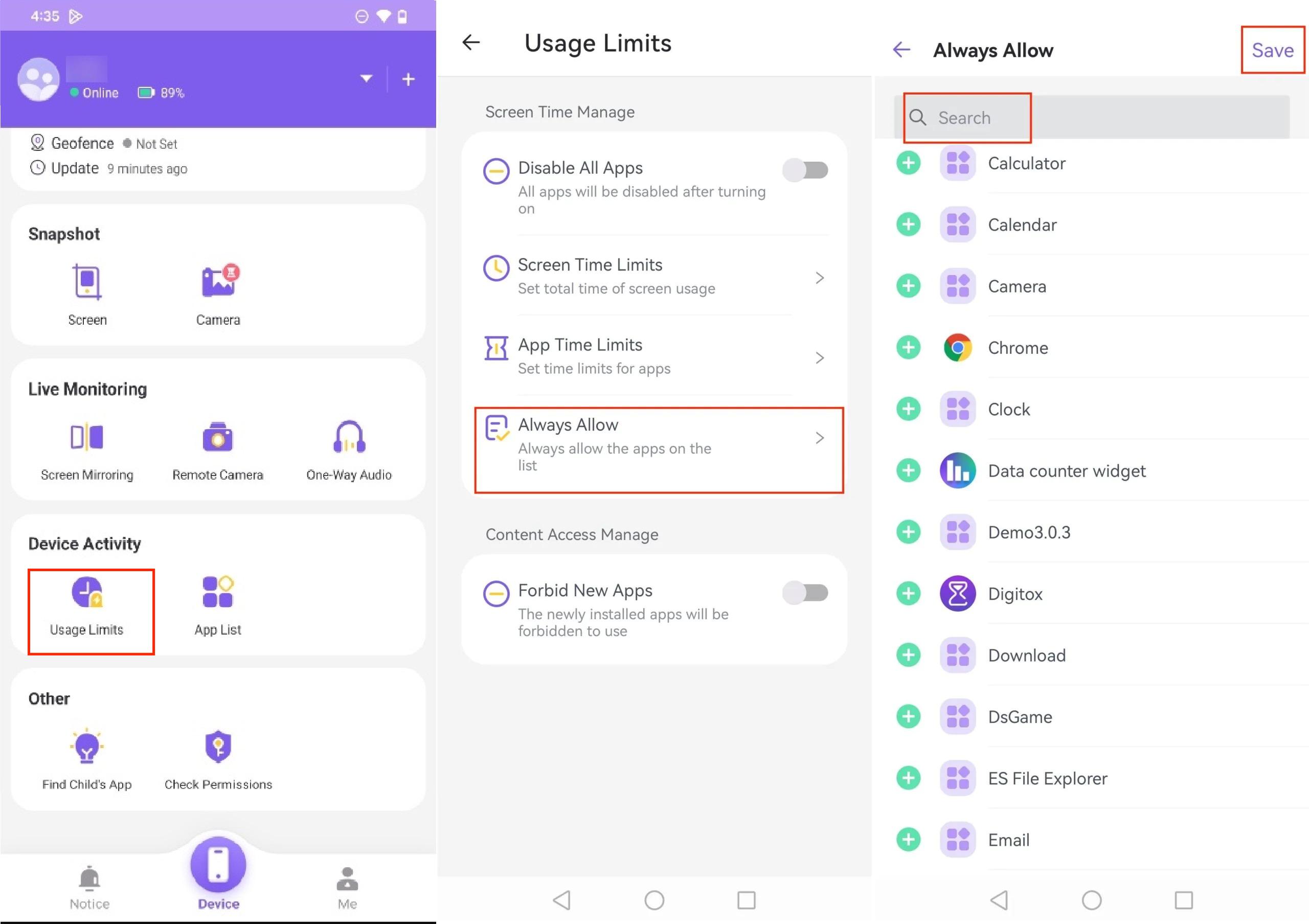Image resolution: width=1309 pixels, height=924 pixels.
Task: Click the back arrow on Always Allow
Action: point(901,49)
